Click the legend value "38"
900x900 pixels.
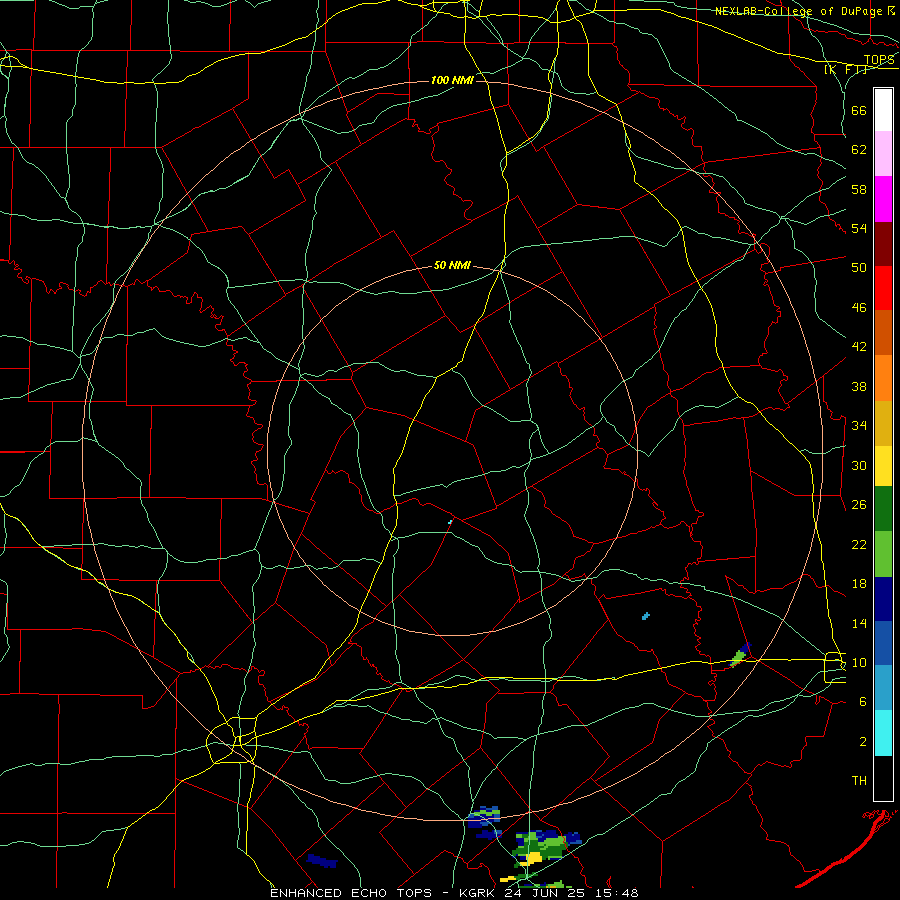tap(859, 386)
